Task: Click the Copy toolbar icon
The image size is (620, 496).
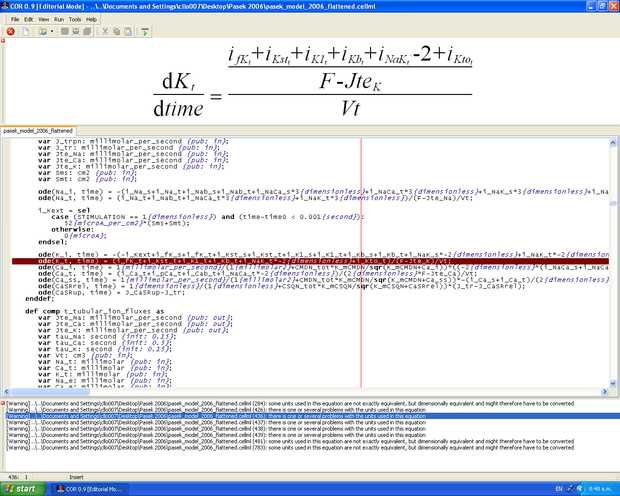Action: click(x=117, y=32)
